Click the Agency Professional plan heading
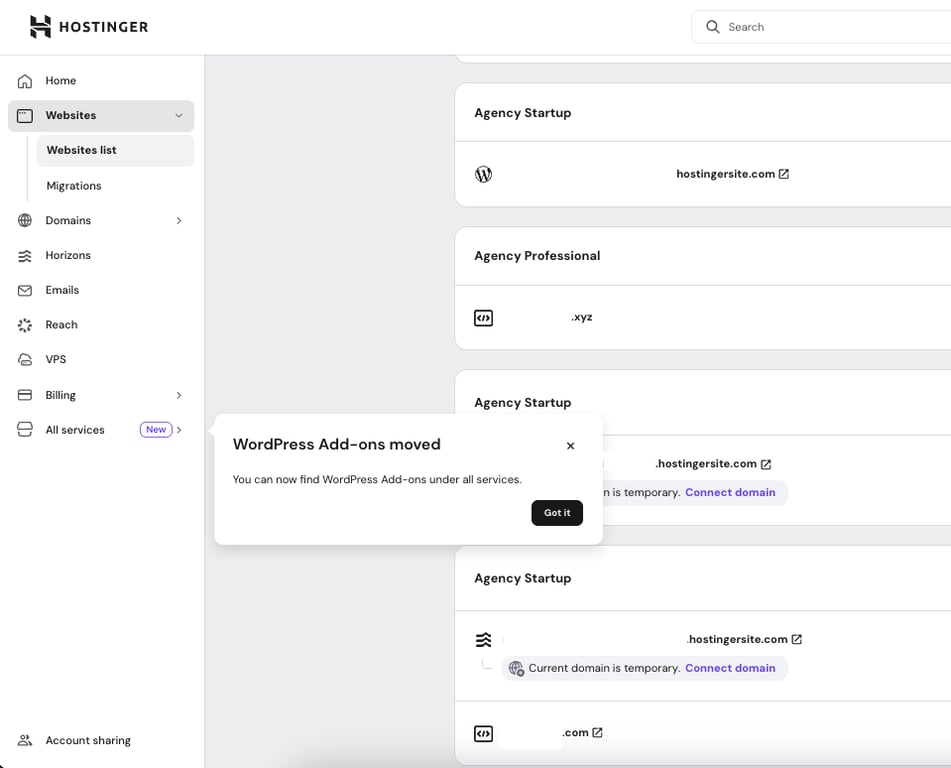The image size is (951, 768). coord(537,256)
